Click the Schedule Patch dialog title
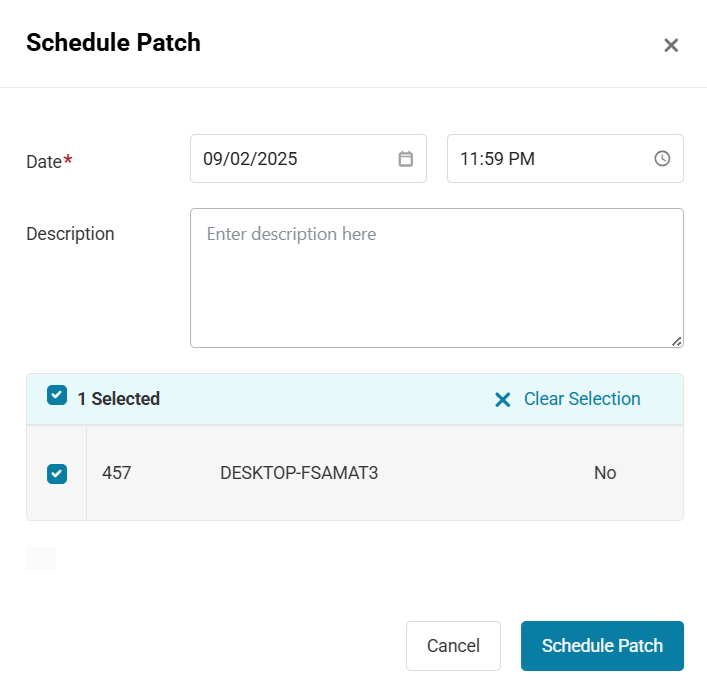The width and height of the screenshot is (707, 699). point(113,43)
